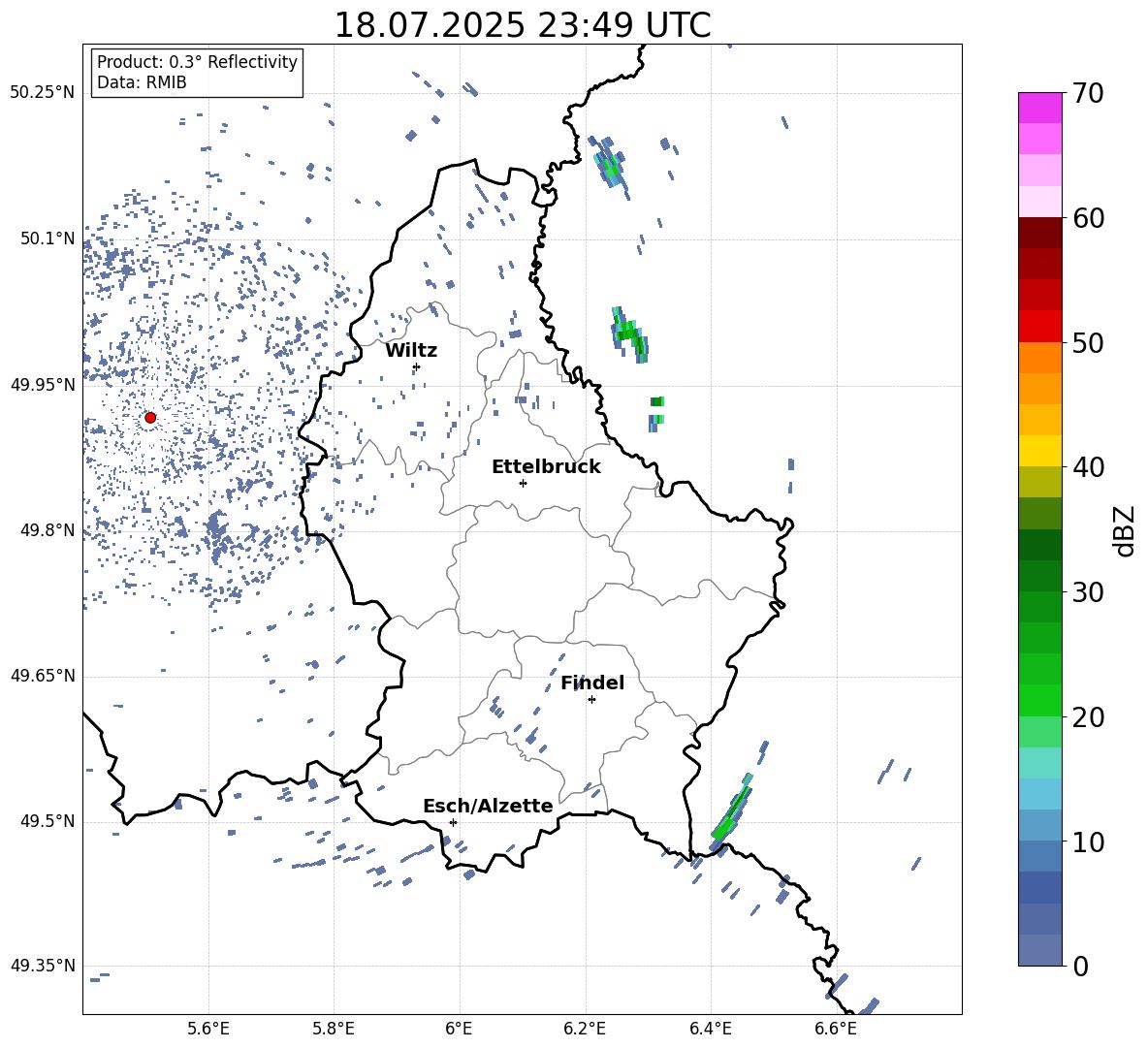This screenshot has height=1048, width=1148.
Task: Click the 50.1°N latitude label
Action: pos(48,238)
